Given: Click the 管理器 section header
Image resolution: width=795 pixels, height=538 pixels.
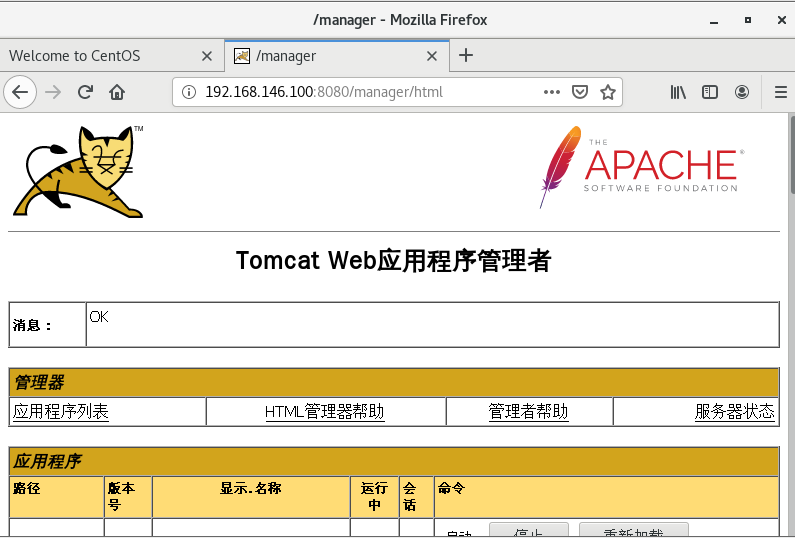Looking at the screenshot, I should pos(394,382).
